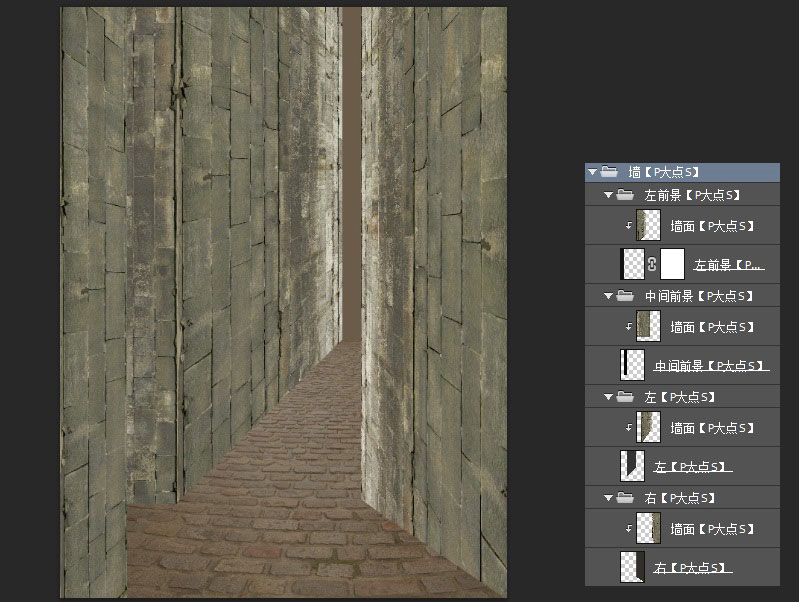Screen dimensions: 799x602
Task: Click the 墙面【P大点S】 name under 中间前景 group
Action: pos(712,327)
